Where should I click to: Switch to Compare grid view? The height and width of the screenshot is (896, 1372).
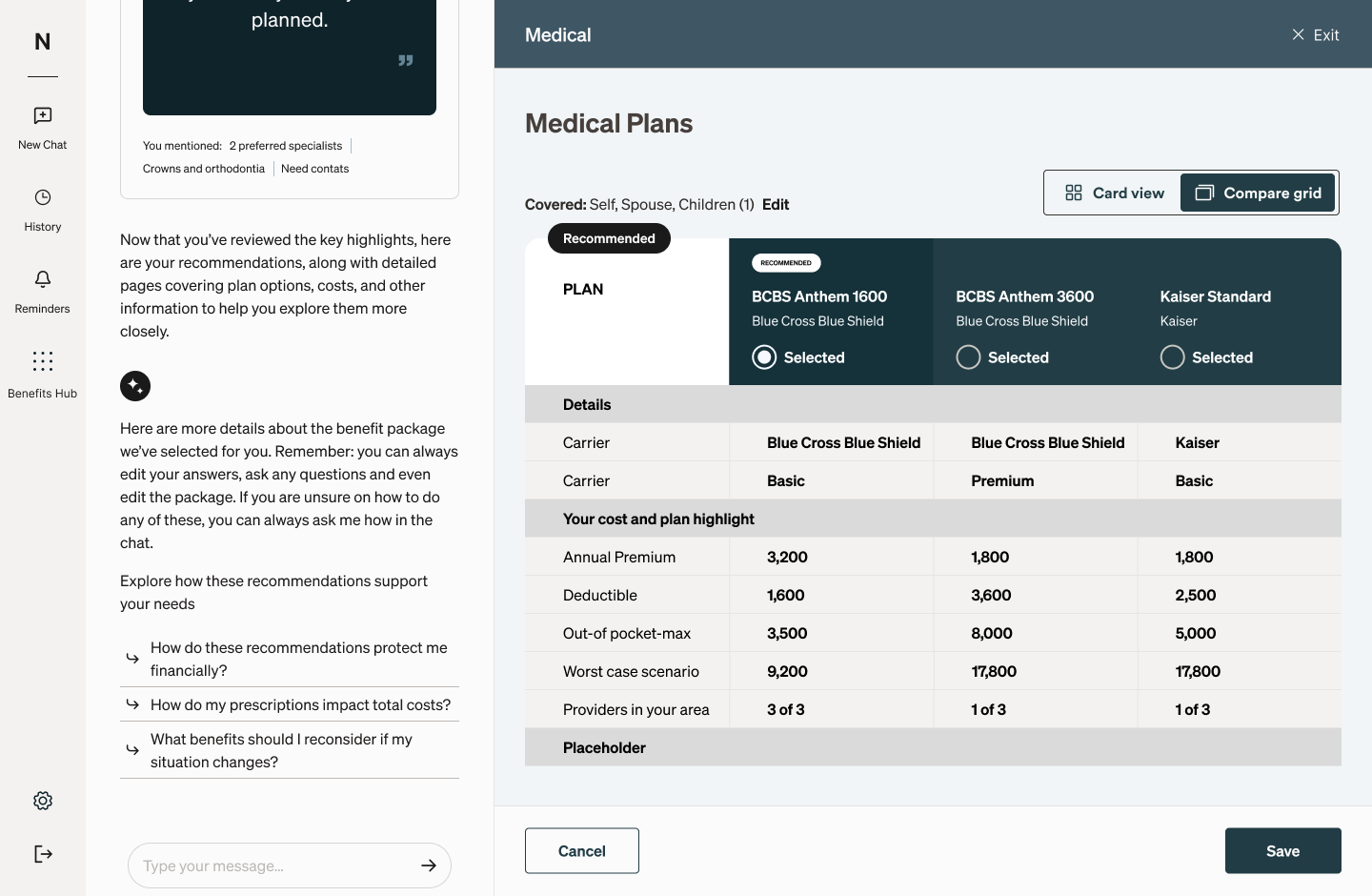1258,193
